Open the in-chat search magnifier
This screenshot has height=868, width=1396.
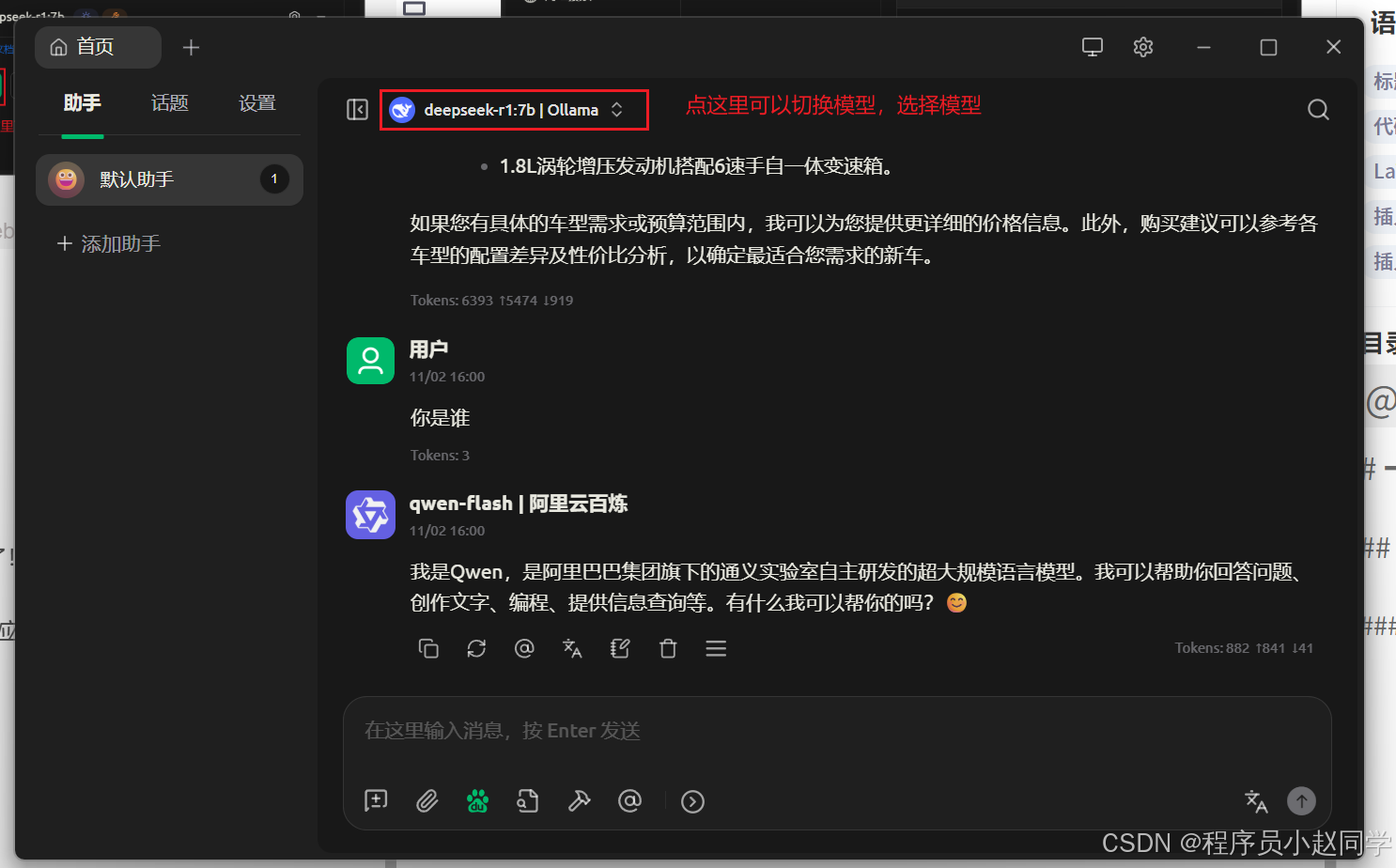(x=1318, y=109)
